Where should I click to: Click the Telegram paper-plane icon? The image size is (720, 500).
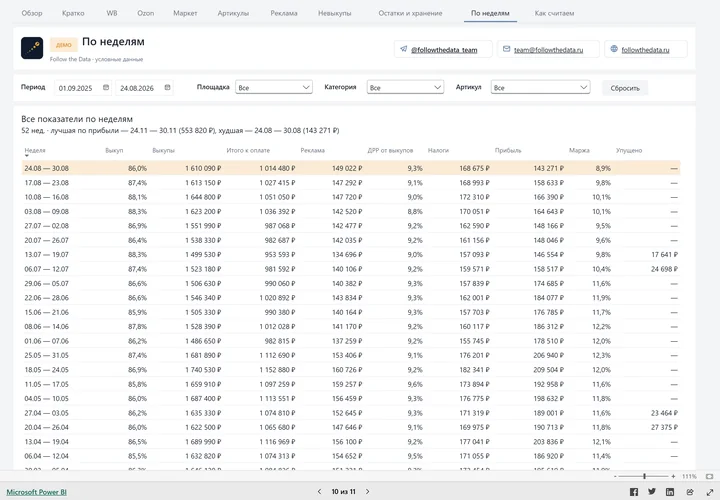pos(403,49)
